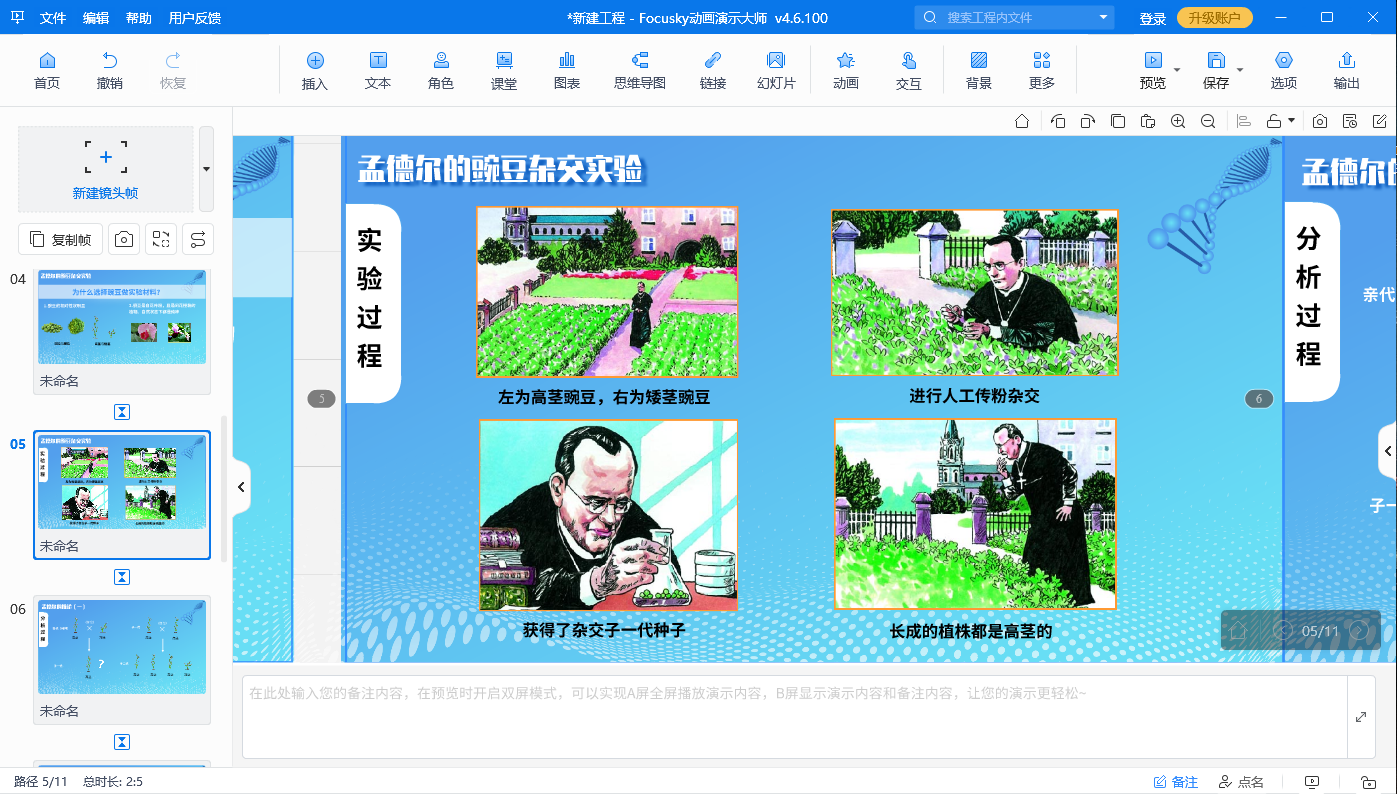The height and width of the screenshot is (794, 1397).
Task: Open the 插入 insert tool
Action: 315,71
